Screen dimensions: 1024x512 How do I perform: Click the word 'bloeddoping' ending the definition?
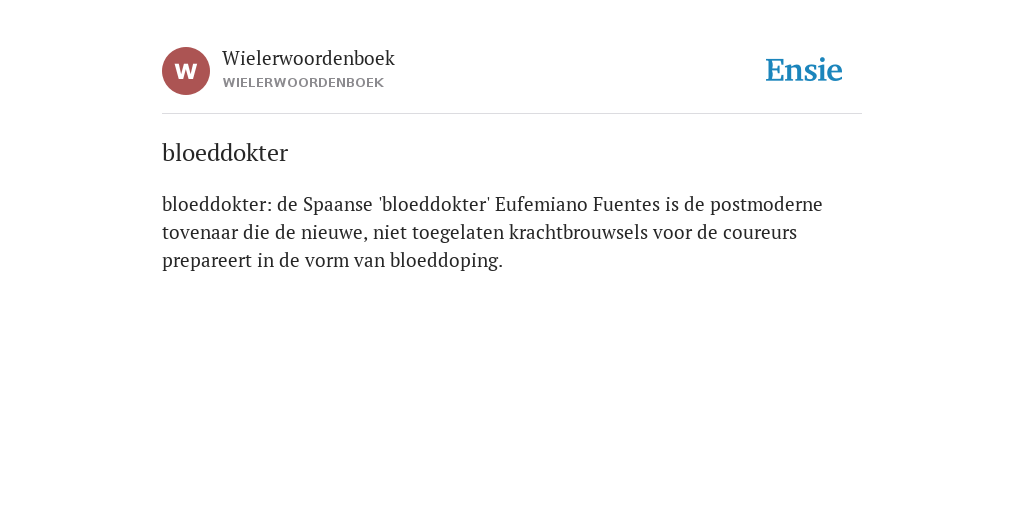[447, 261]
